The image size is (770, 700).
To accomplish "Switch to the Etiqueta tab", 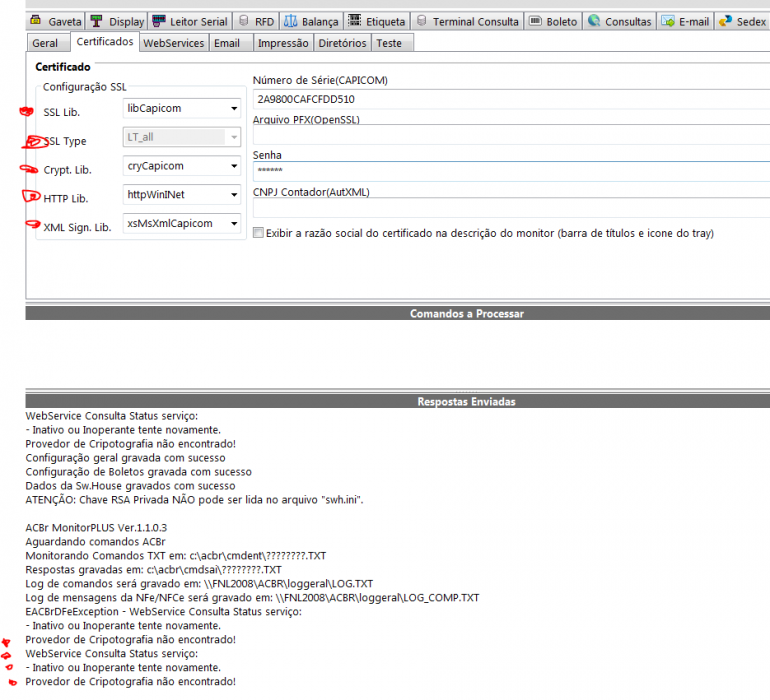I will 377,21.
